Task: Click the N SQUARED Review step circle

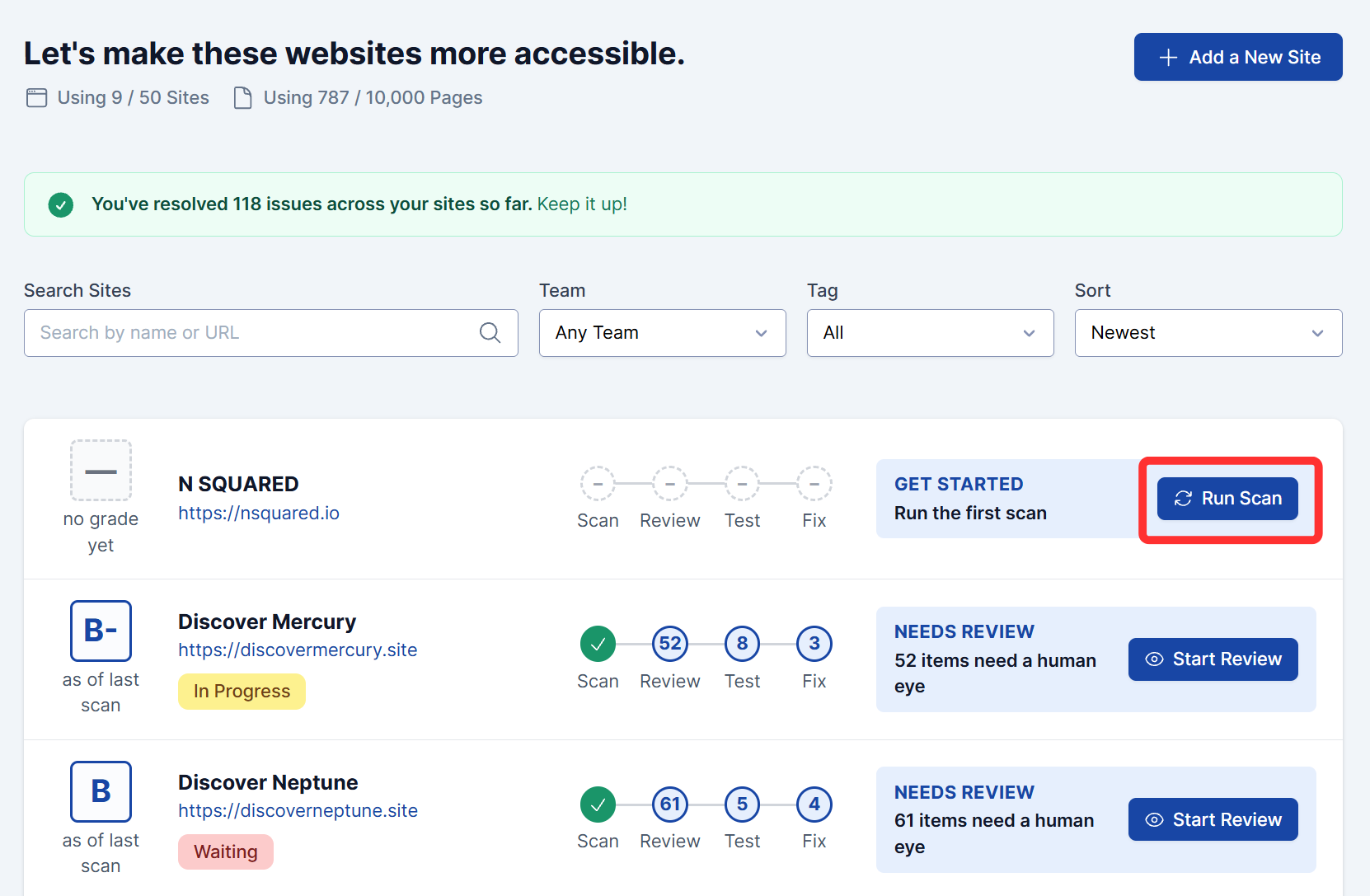Action: (670, 484)
